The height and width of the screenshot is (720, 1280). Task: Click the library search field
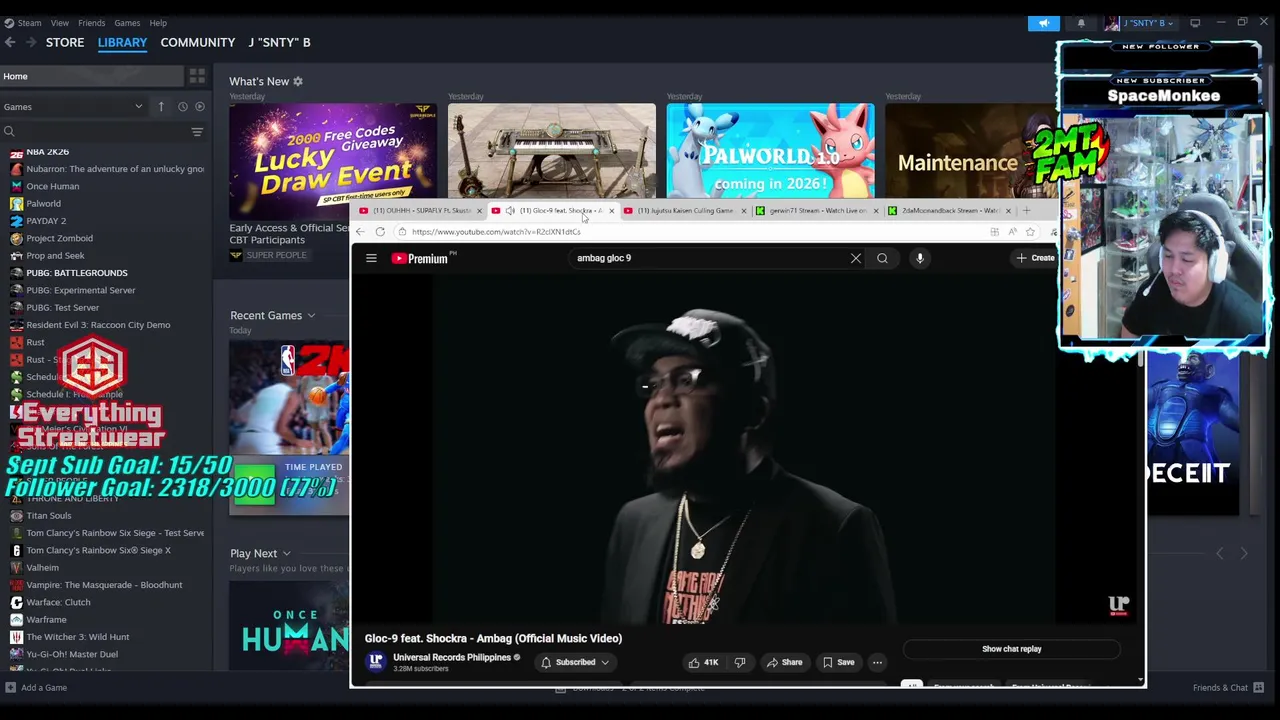click(x=95, y=132)
